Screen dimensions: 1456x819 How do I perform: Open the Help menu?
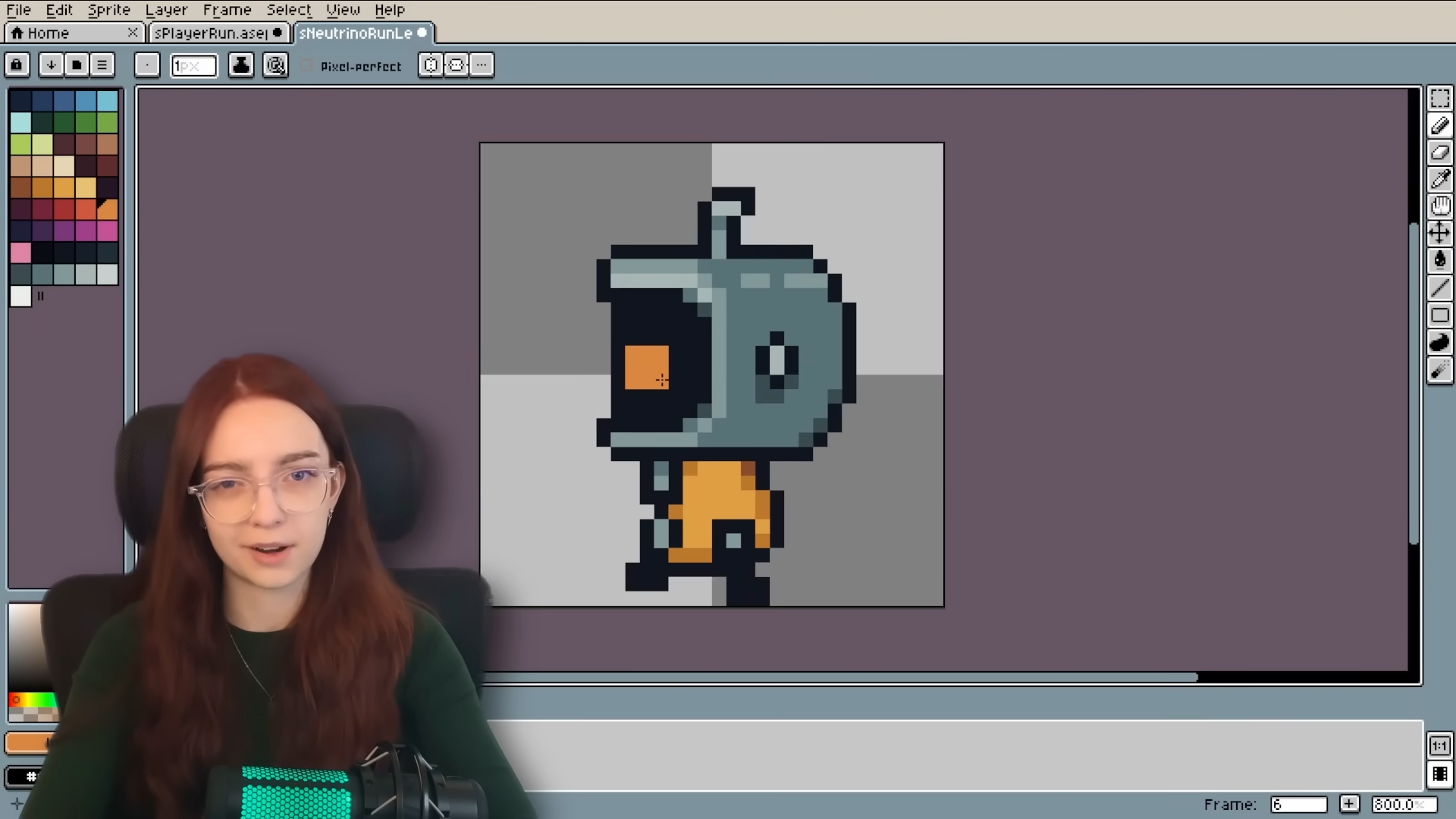point(390,10)
